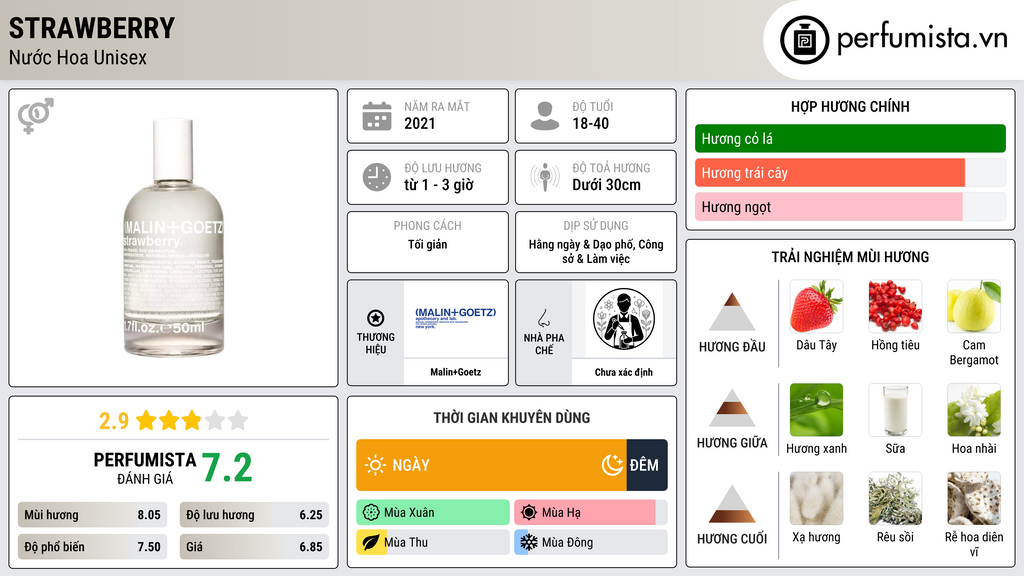Click the 2.9 star rating number

click(x=114, y=421)
